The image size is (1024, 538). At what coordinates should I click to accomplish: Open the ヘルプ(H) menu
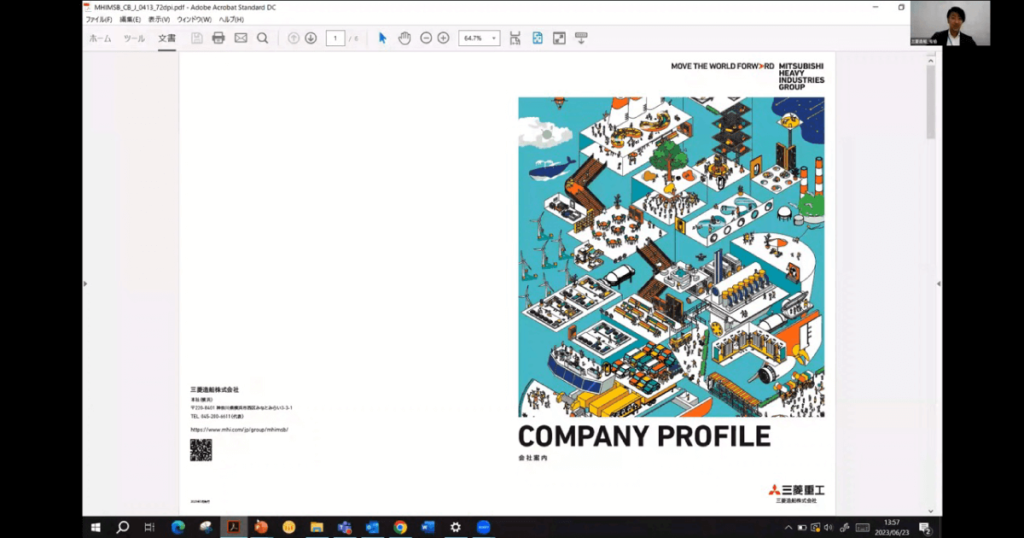231,20
